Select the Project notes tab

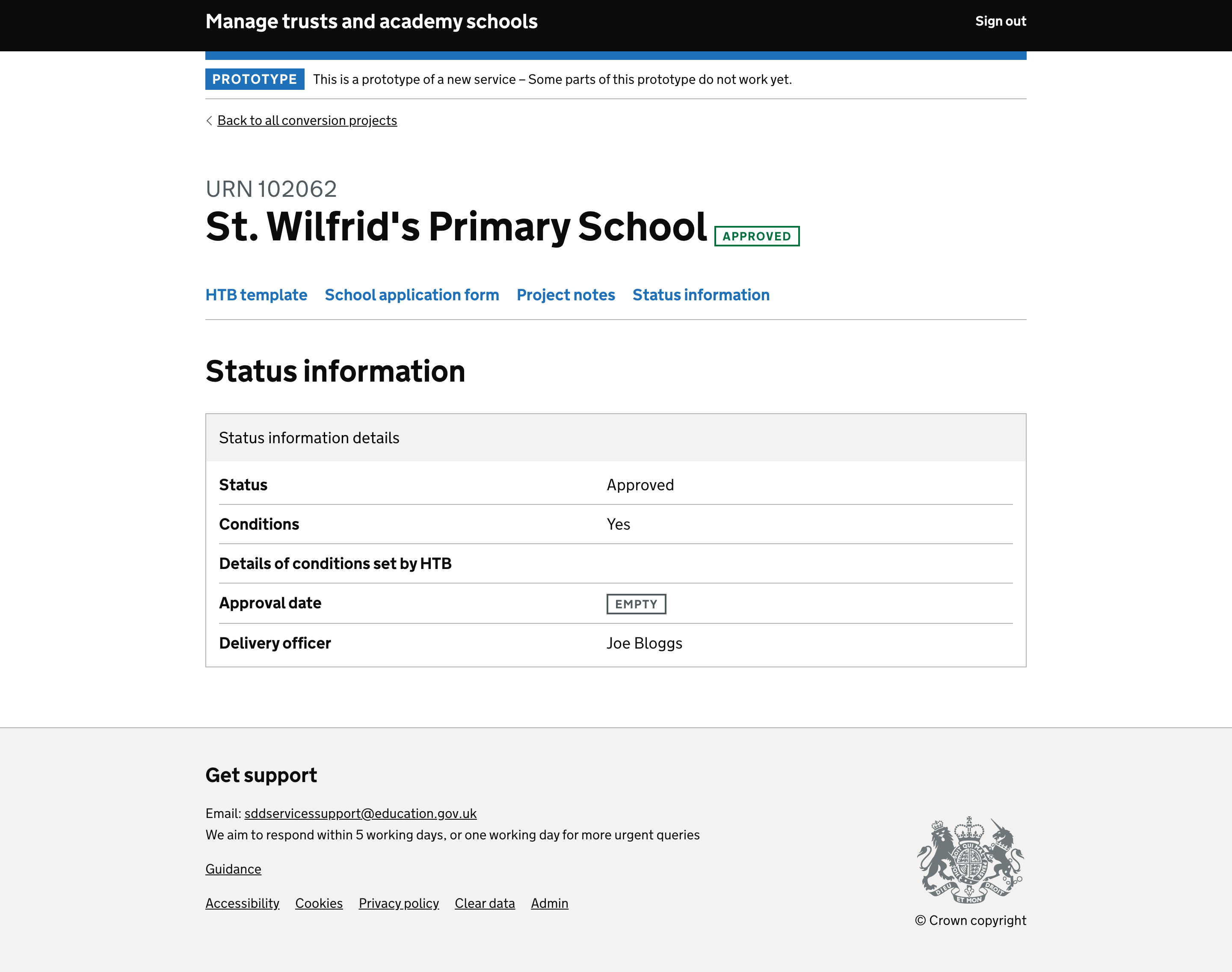pyautogui.click(x=565, y=294)
